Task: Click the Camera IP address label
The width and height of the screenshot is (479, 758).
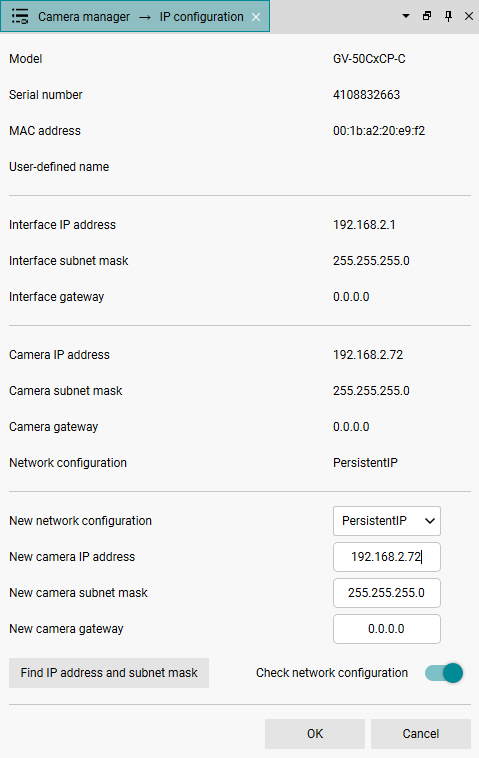Action: (59, 355)
